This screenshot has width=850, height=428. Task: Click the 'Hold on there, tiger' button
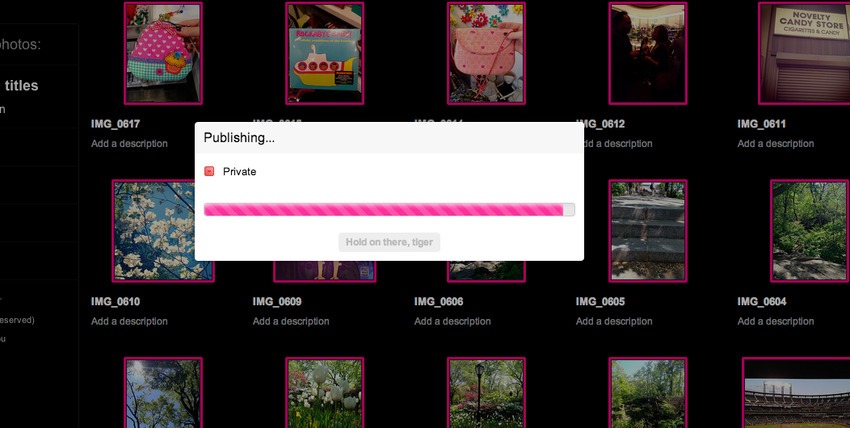coord(389,242)
